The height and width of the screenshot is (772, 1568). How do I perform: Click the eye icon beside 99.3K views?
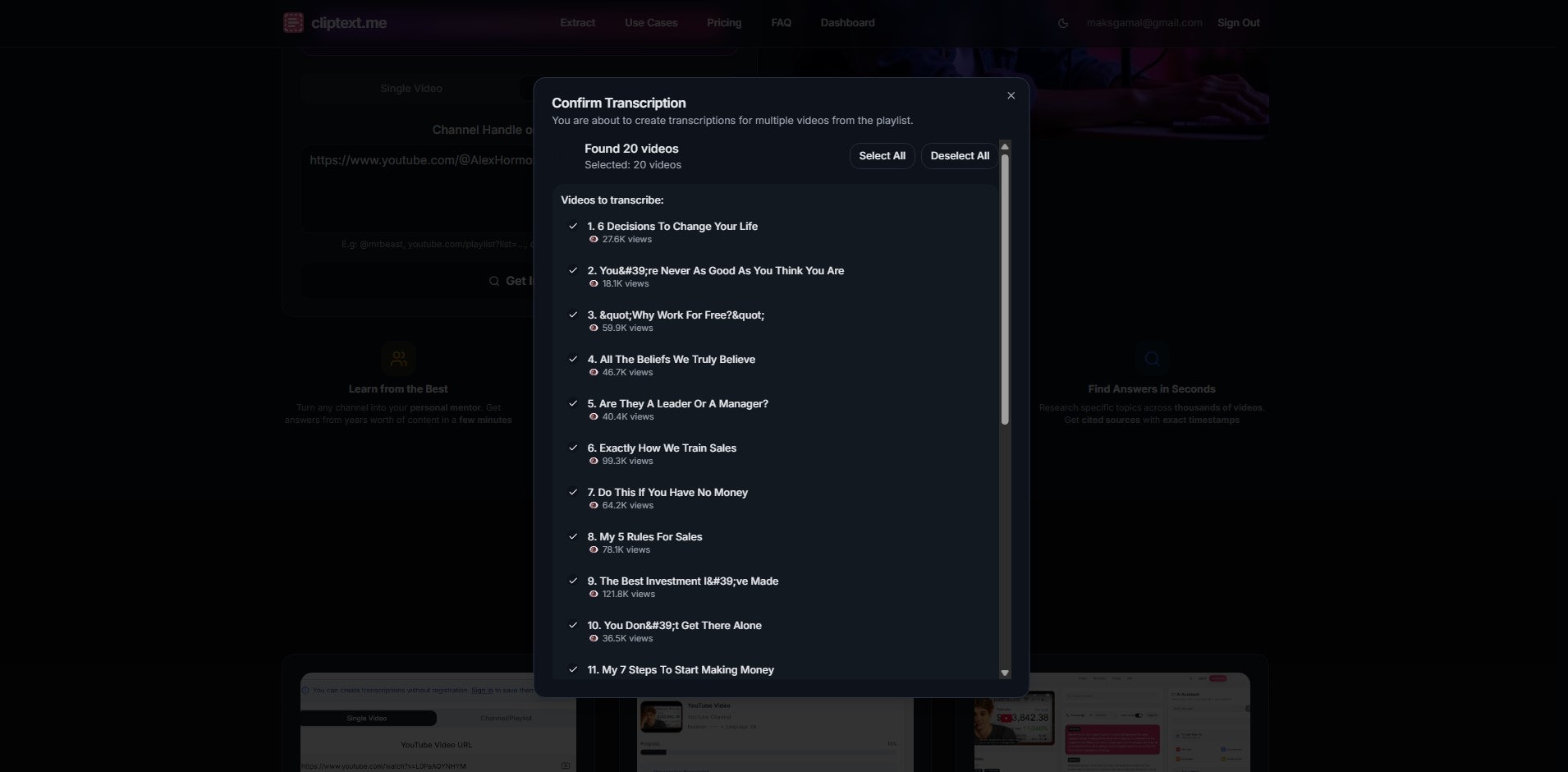pyautogui.click(x=594, y=462)
